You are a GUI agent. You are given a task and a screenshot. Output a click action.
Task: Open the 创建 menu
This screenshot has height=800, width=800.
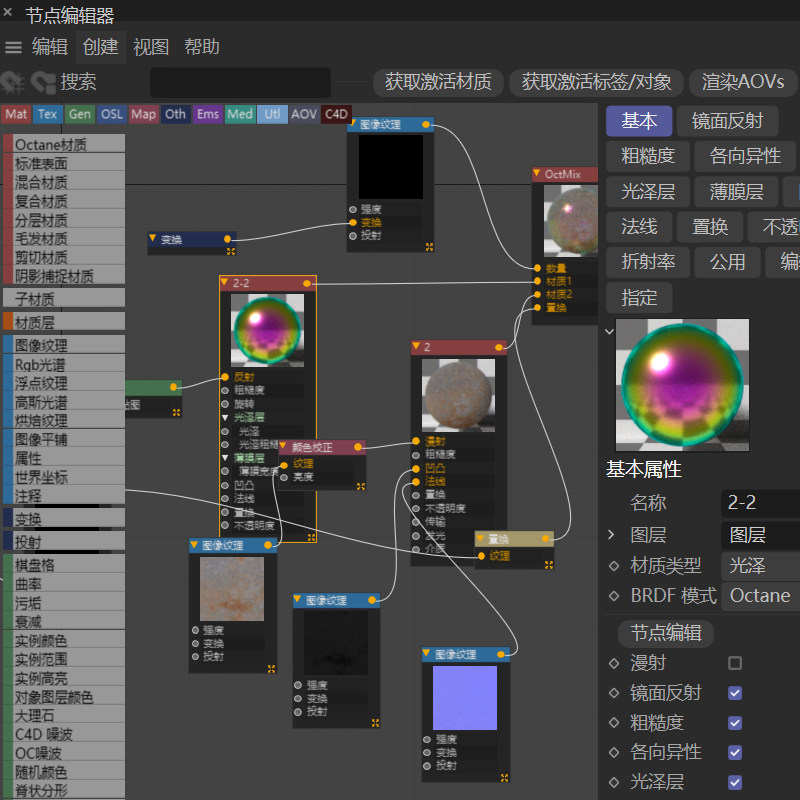click(x=101, y=46)
